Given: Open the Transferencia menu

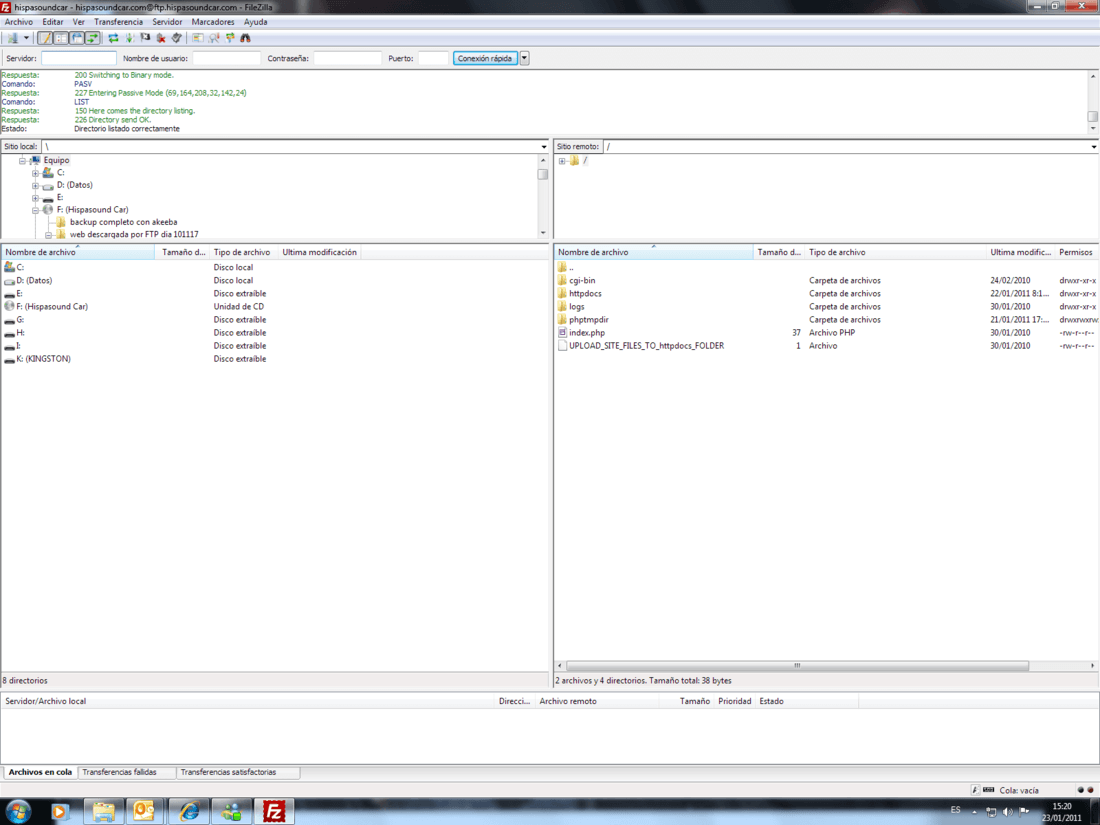Looking at the screenshot, I should [118, 22].
